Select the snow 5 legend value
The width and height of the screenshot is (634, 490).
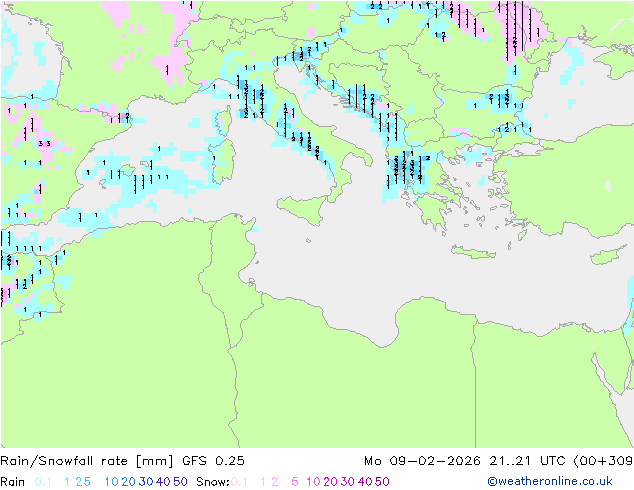click(x=295, y=482)
